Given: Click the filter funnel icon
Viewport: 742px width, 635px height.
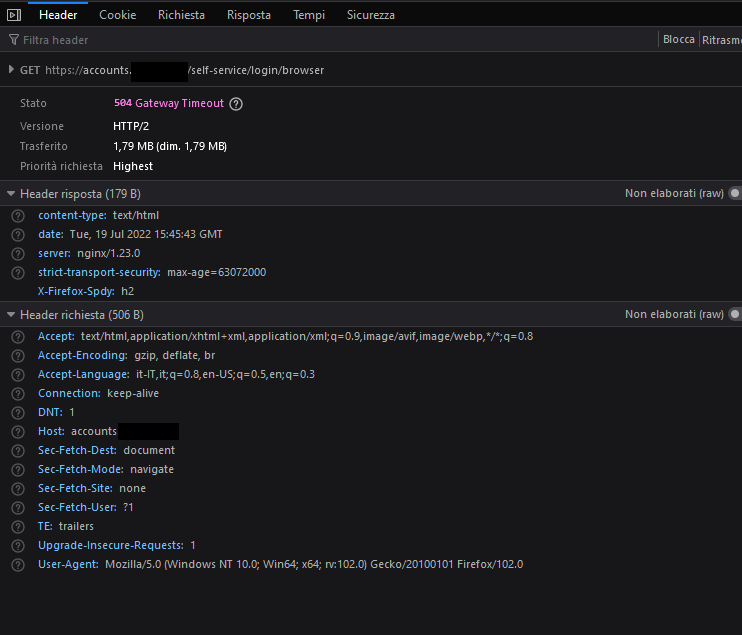Looking at the screenshot, I should tap(14, 40).
